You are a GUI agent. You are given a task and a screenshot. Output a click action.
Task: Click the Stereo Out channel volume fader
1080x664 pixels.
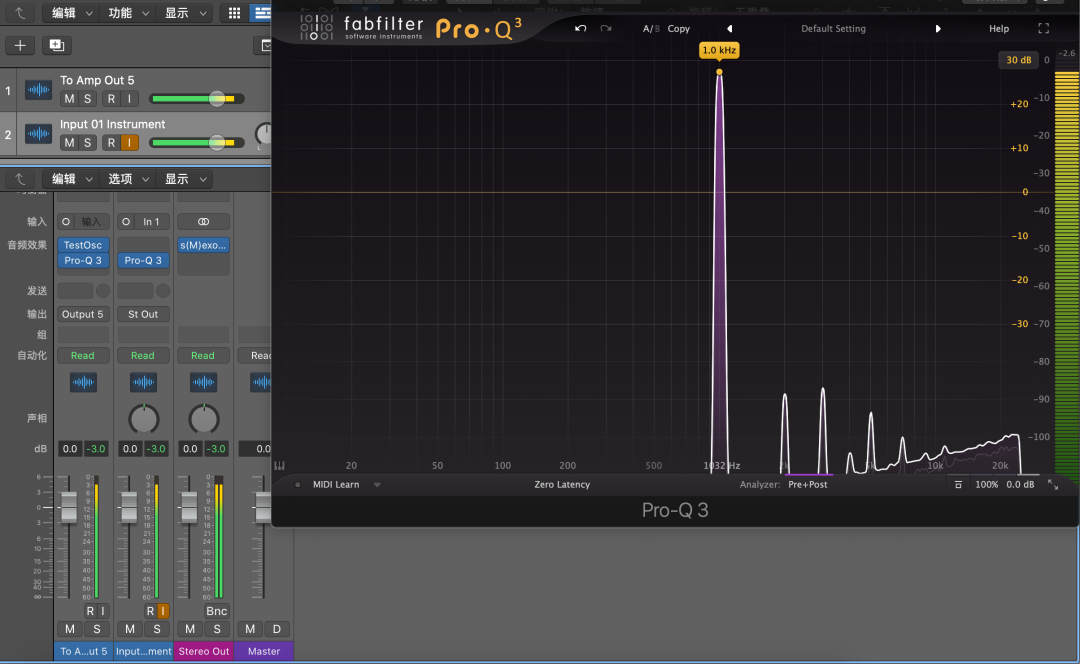coord(189,507)
